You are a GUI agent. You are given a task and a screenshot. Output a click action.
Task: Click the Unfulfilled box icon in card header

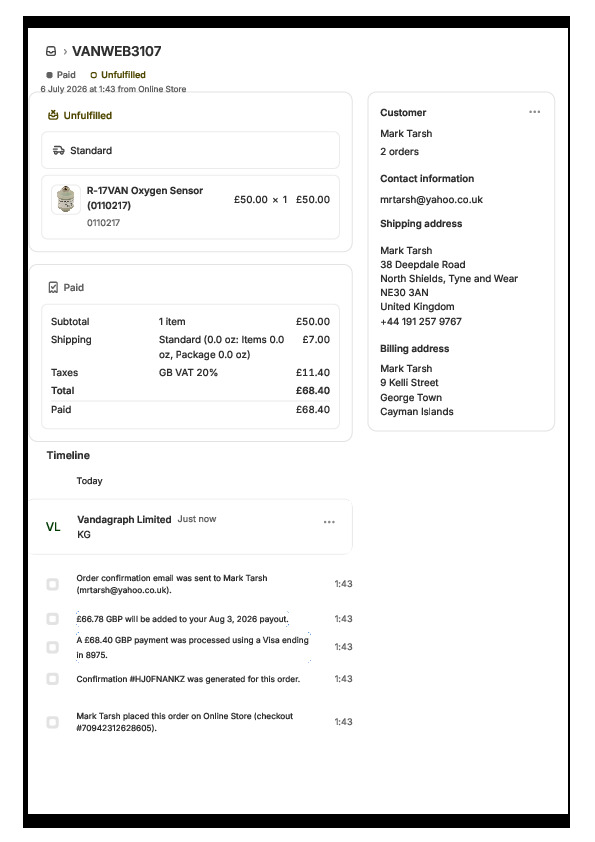click(53, 115)
